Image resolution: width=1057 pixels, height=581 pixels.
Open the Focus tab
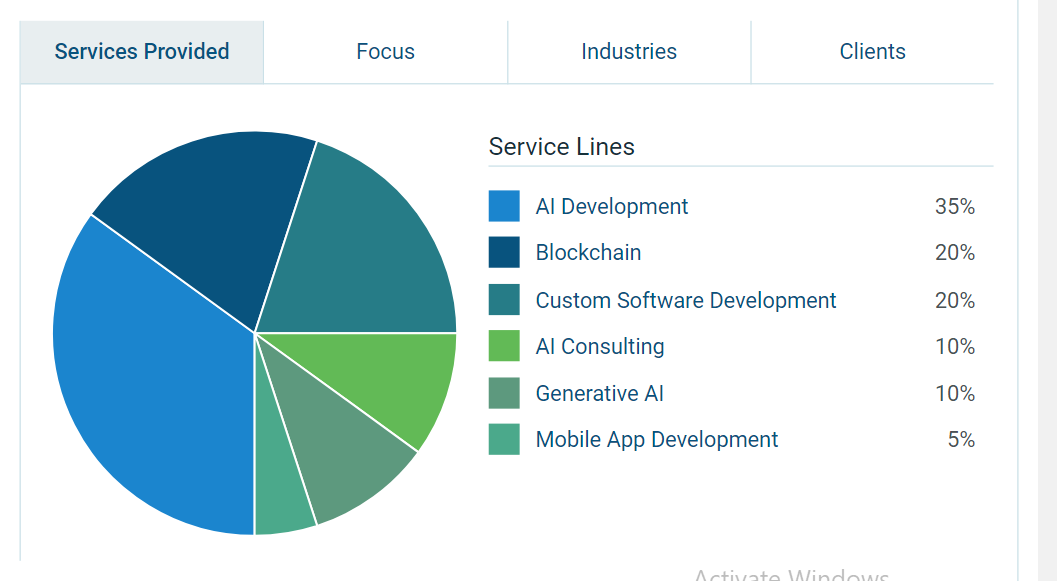[x=385, y=52]
